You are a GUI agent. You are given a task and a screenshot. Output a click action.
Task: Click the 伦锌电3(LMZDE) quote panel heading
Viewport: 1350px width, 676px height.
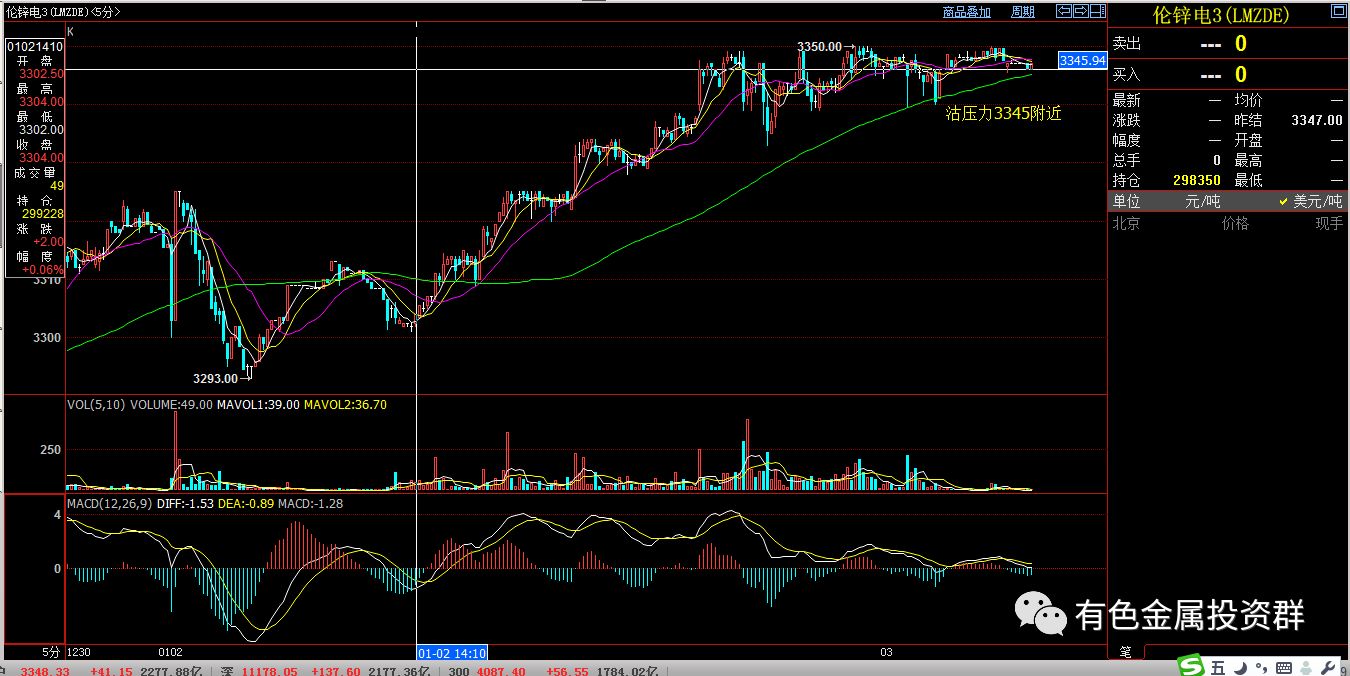[x=1221, y=15]
